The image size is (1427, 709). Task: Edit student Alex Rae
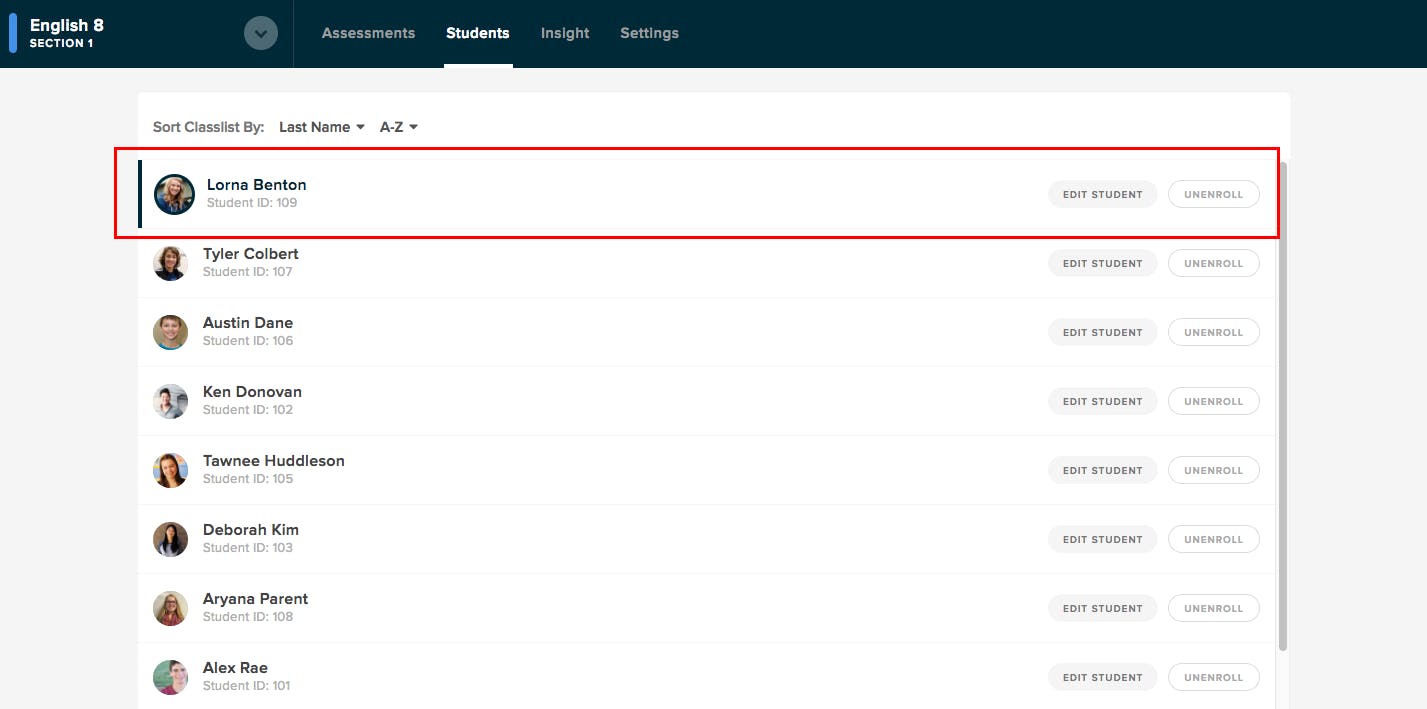tap(1102, 677)
